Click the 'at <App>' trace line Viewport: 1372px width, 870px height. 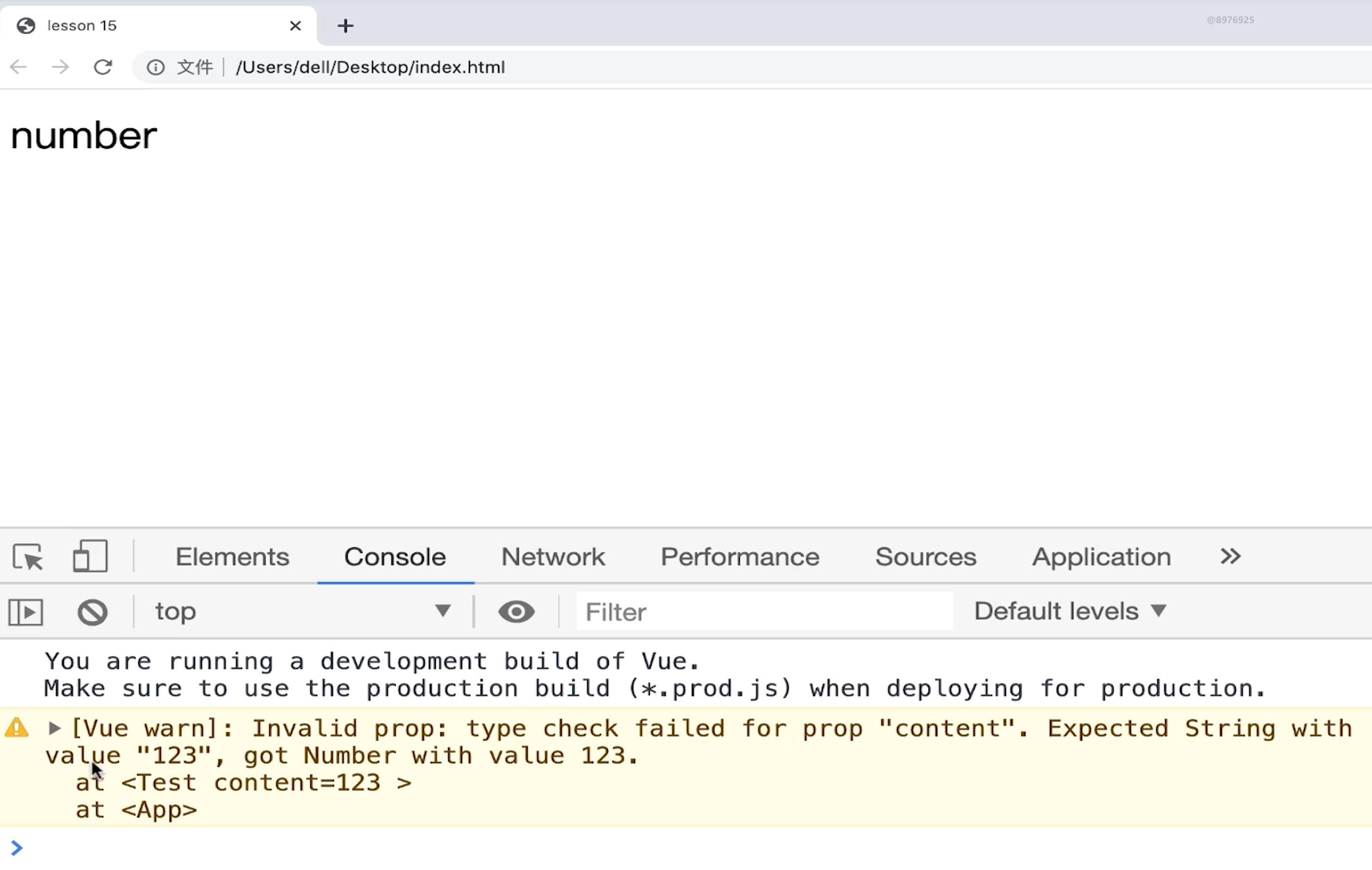(136, 810)
